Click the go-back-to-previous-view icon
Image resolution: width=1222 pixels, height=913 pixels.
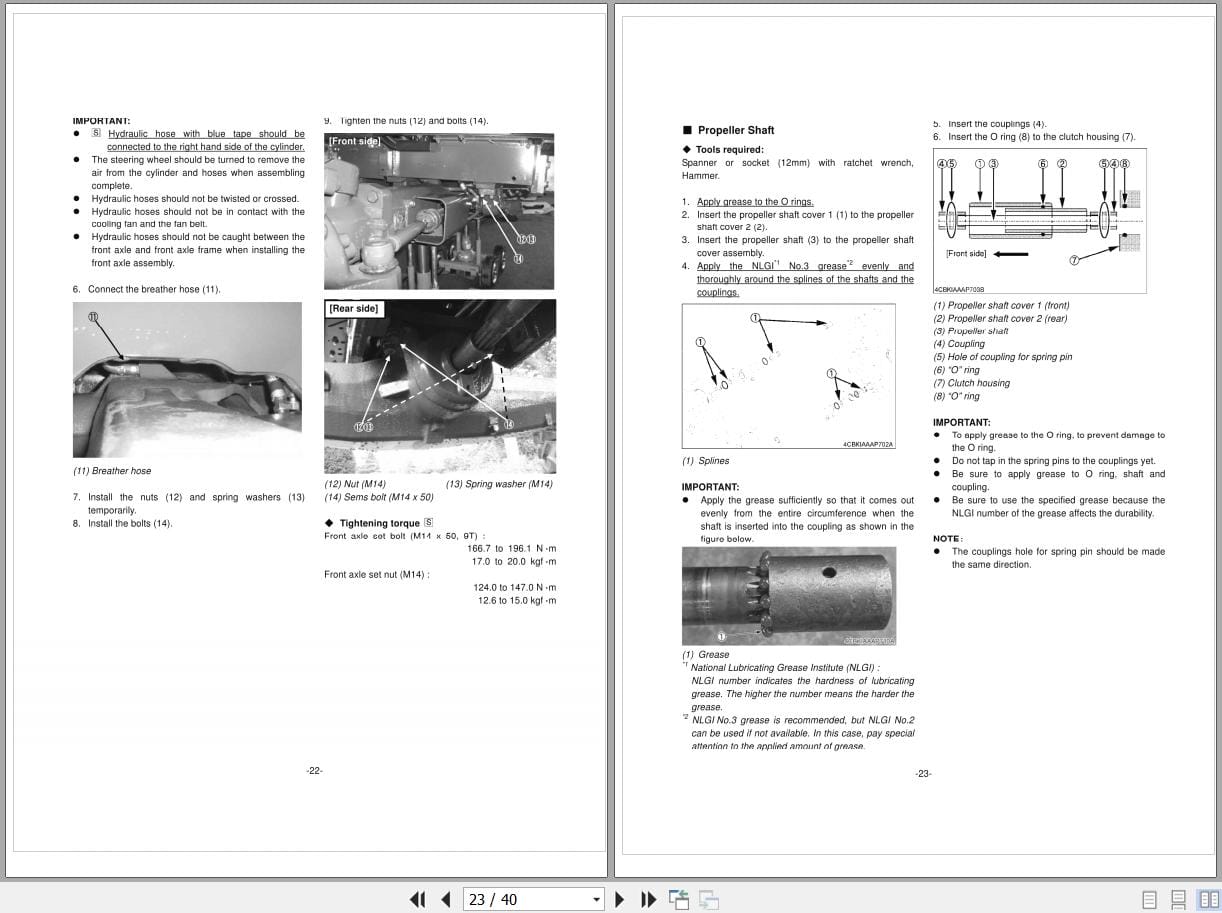[680, 899]
